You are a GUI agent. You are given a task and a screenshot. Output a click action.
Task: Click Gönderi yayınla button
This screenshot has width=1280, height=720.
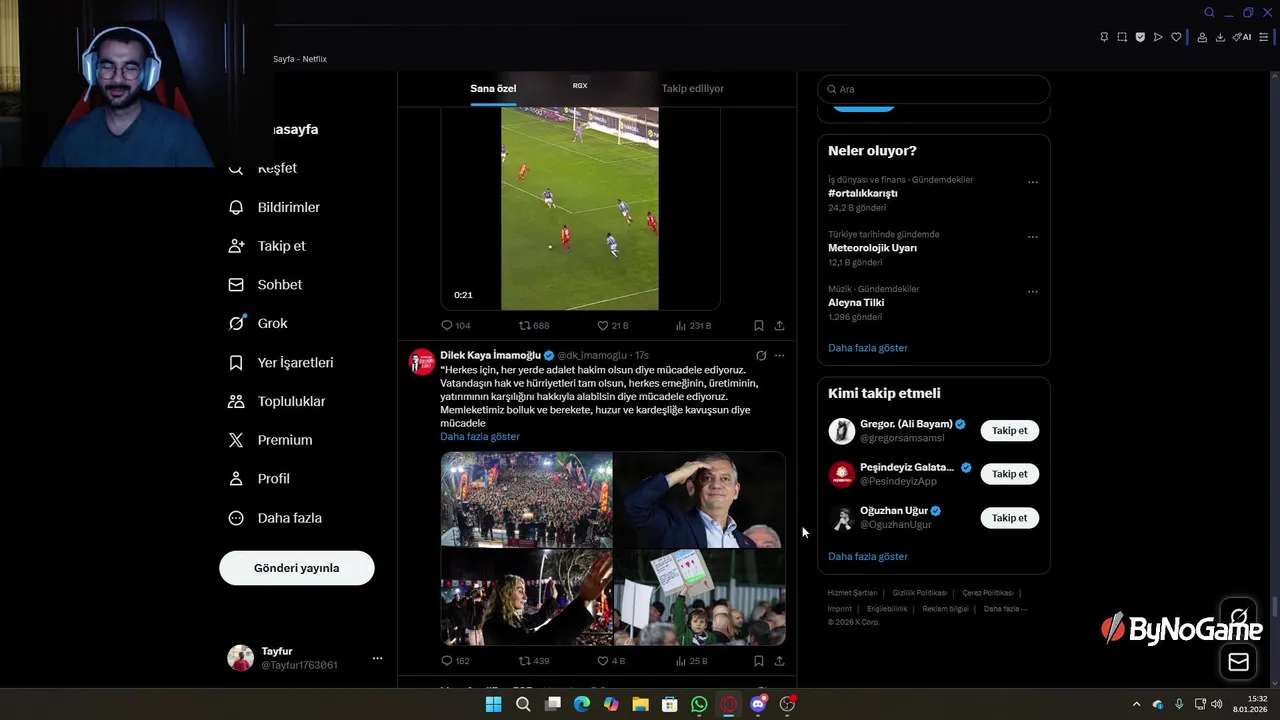tap(297, 568)
